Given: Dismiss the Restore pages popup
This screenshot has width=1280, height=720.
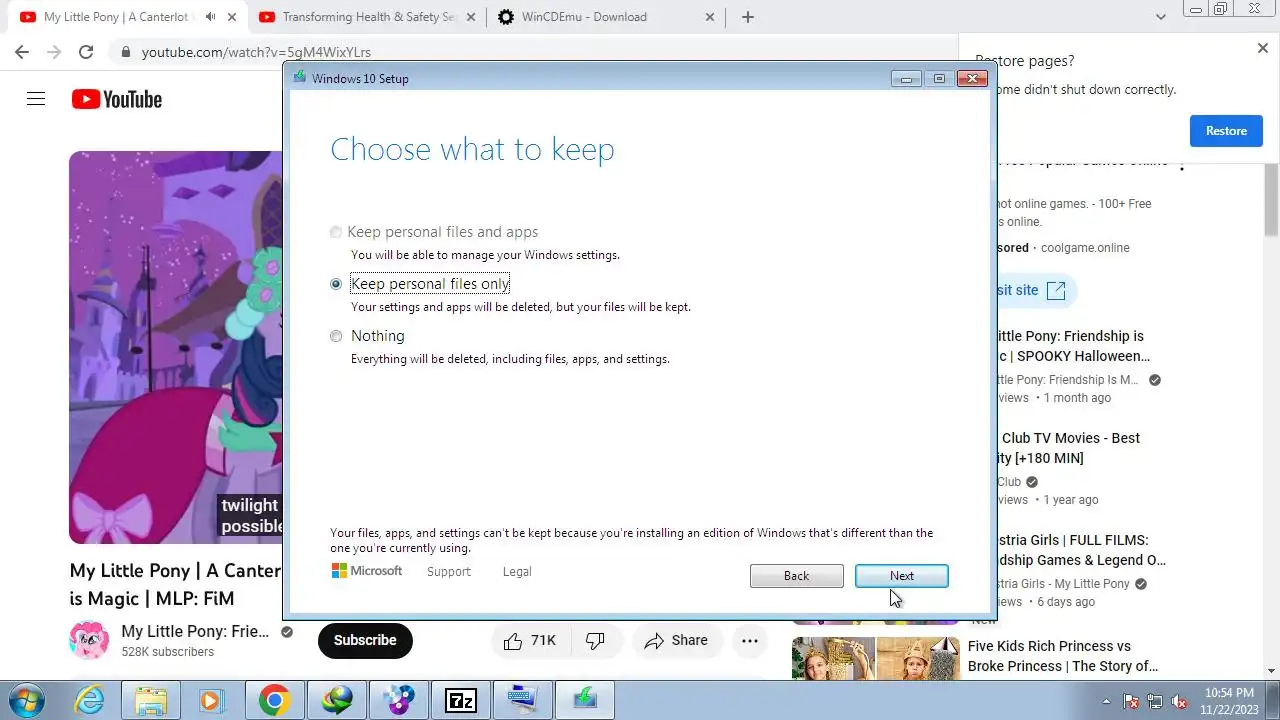Looking at the screenshot, I should pyautogui.click(x=1262, y=48).
